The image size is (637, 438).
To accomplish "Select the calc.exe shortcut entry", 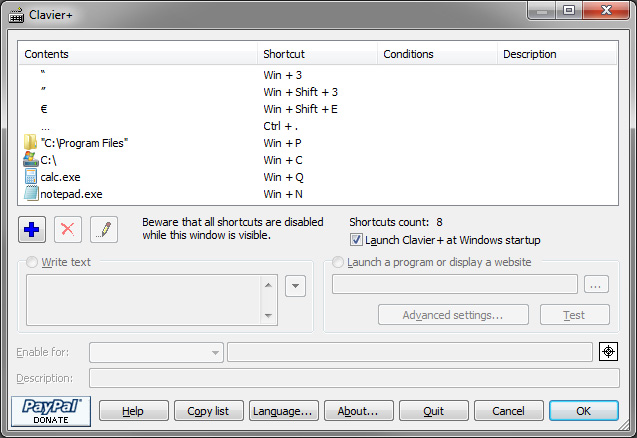I will (x=60, y=176).
